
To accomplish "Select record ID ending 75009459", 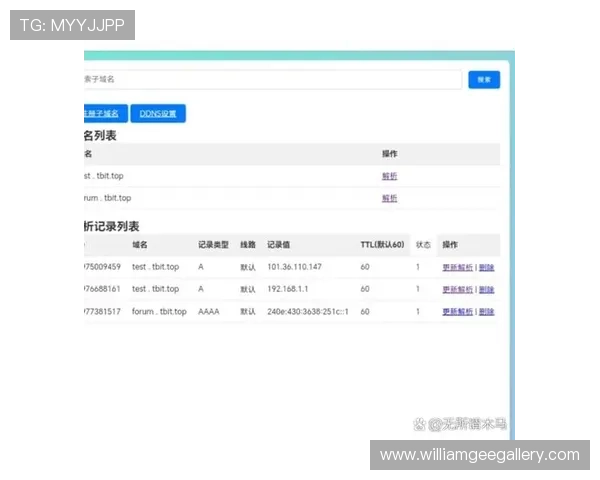I will (103, 267).
